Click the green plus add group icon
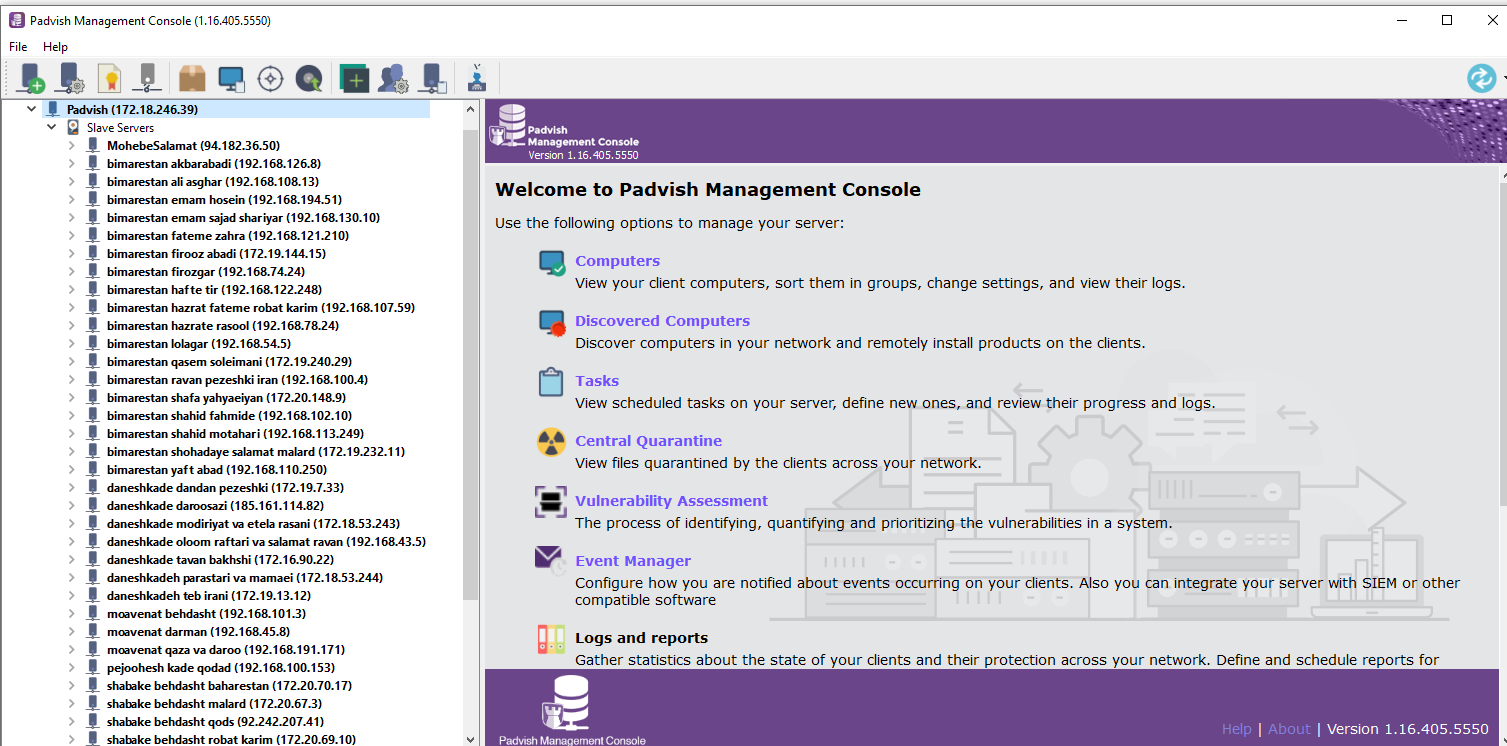Screen dimensions: 1507x746 click(x=354, y=78)
